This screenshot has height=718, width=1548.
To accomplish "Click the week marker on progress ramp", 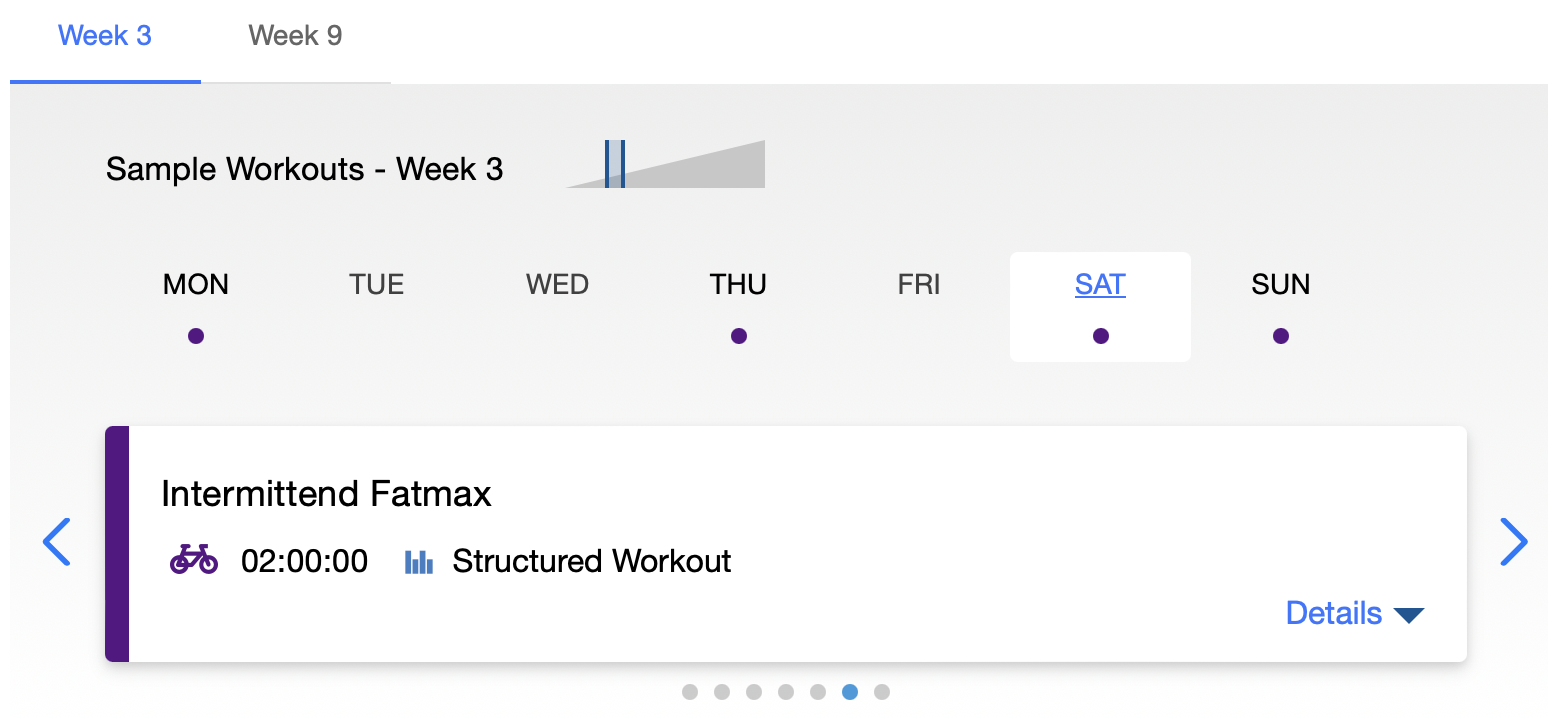I will click(x=615, y=164).
